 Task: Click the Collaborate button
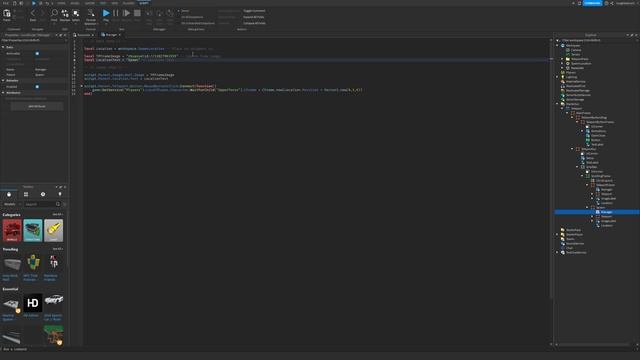pos(592,3)
